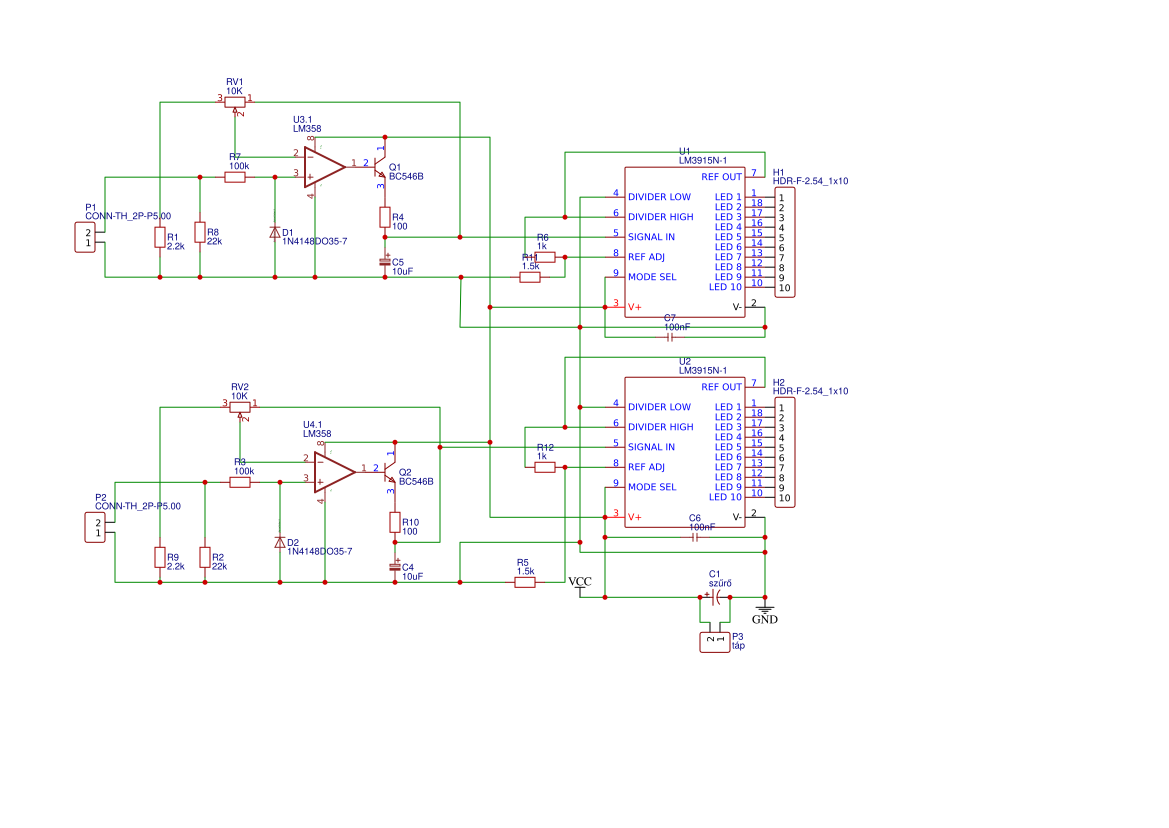Pick the R7 100k resistor
The width and height of the screenshot is (1169, 828).
click(235, 177)
